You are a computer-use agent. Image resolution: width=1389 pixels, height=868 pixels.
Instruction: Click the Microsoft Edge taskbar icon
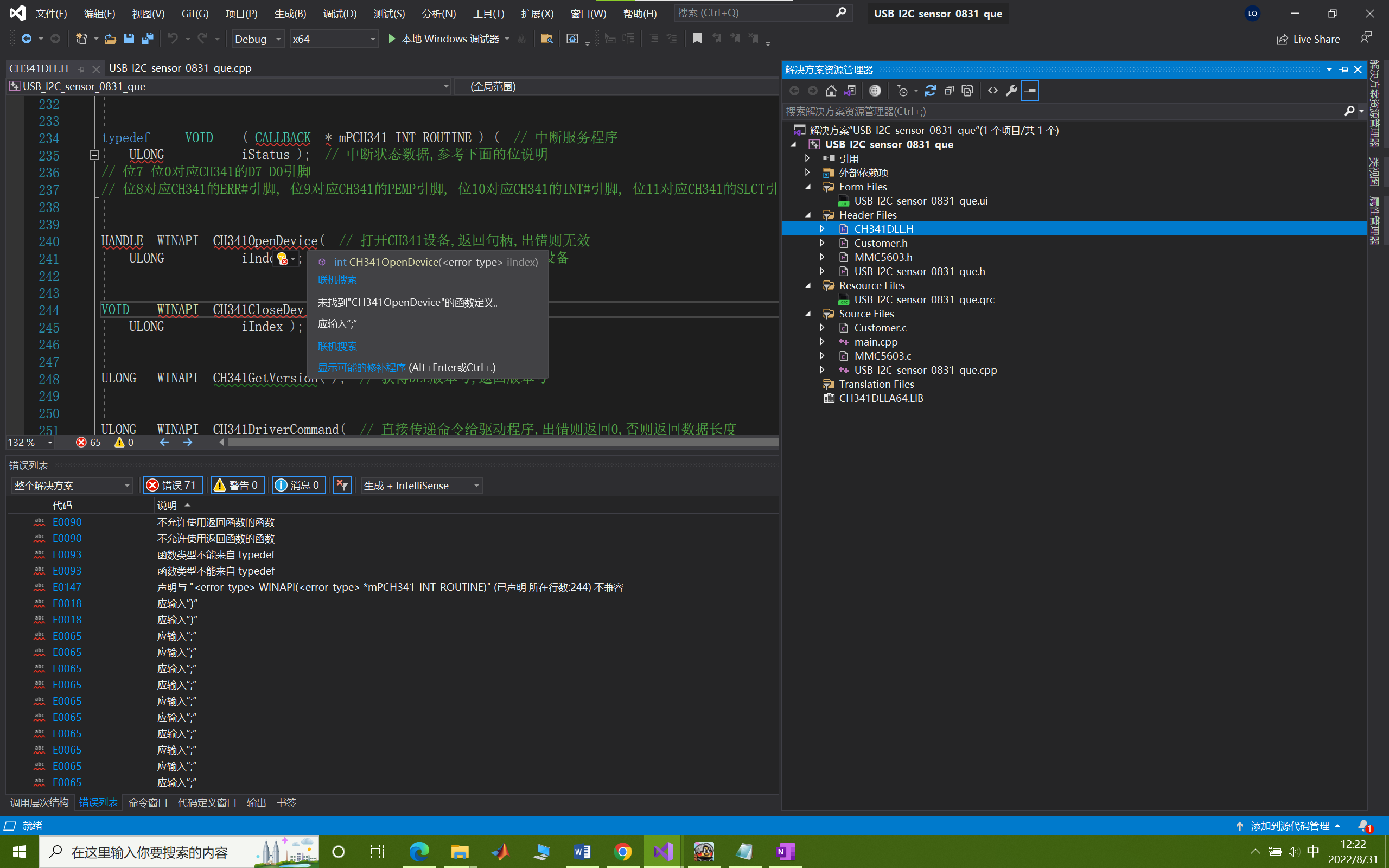click(418, 852)
